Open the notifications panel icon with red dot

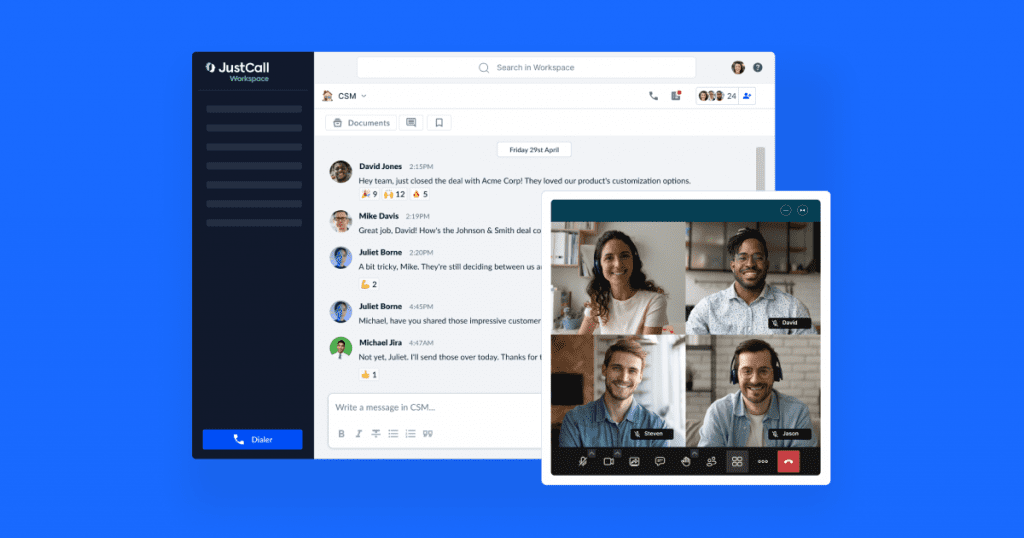pyautogui.click(x=676, y=96)
